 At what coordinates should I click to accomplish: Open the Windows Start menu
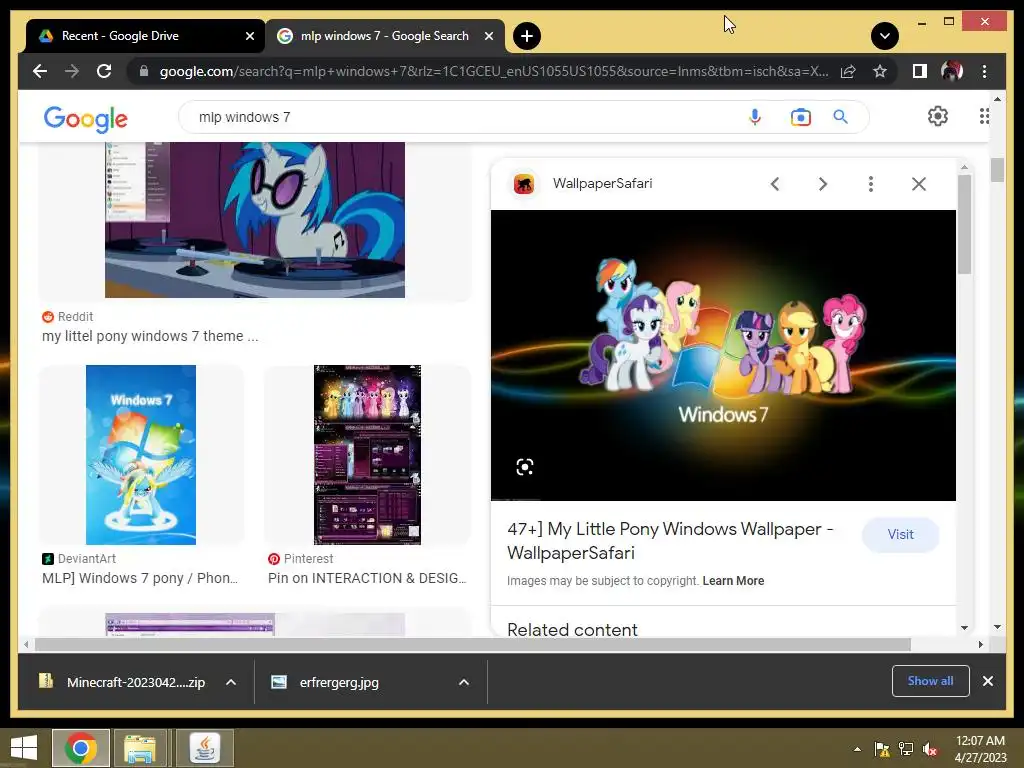[24, 748]
